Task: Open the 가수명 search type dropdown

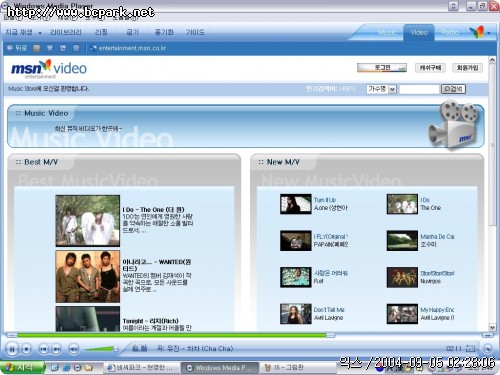Action: coord(381,89)
